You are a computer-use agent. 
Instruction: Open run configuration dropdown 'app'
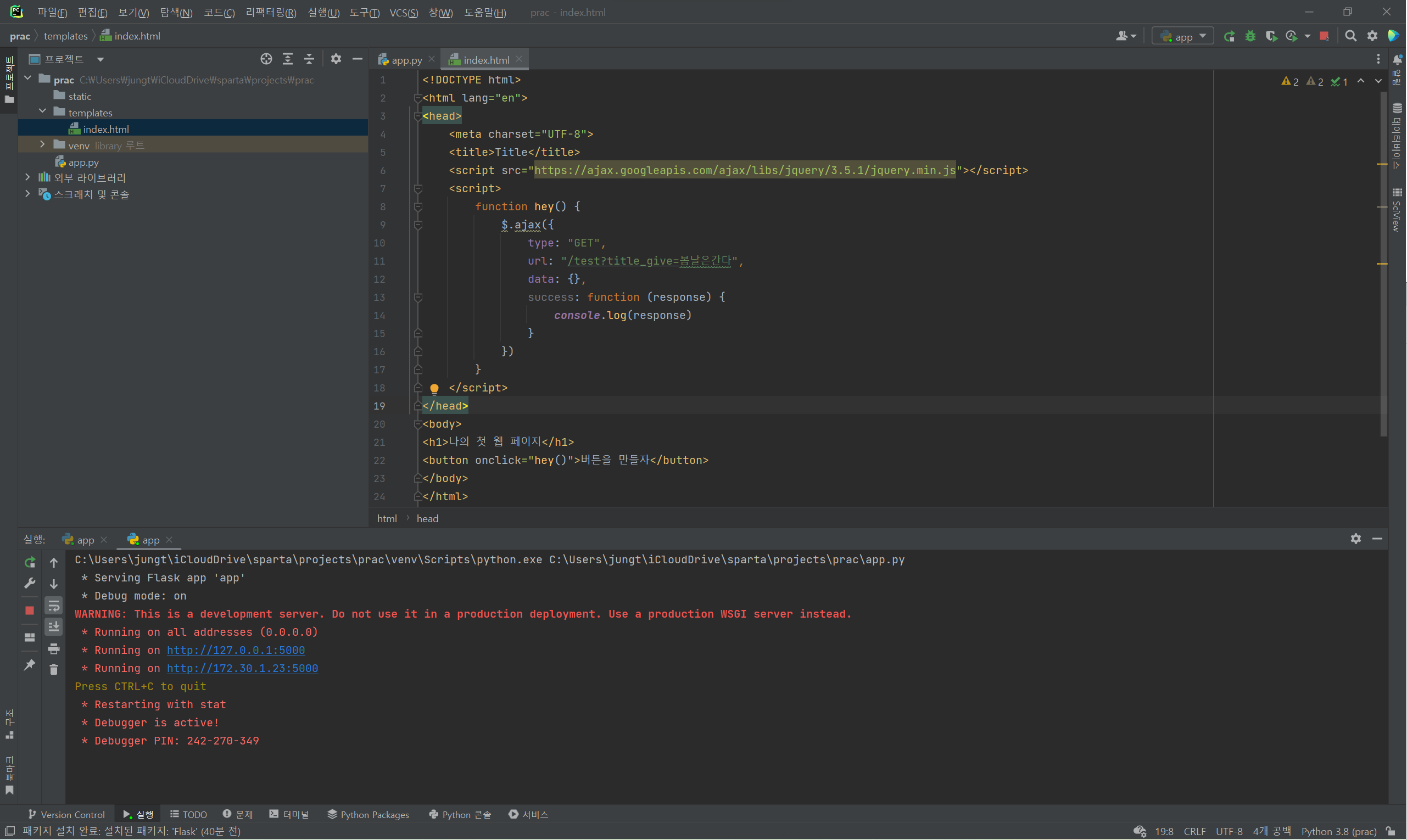1183,37
